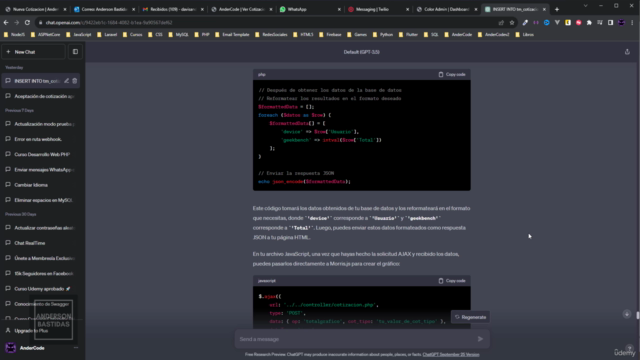Image resolution: width=640 pixels, height=360 pixels.
Task: Start a New Chat in the sidebar
Action: (33, 52)
